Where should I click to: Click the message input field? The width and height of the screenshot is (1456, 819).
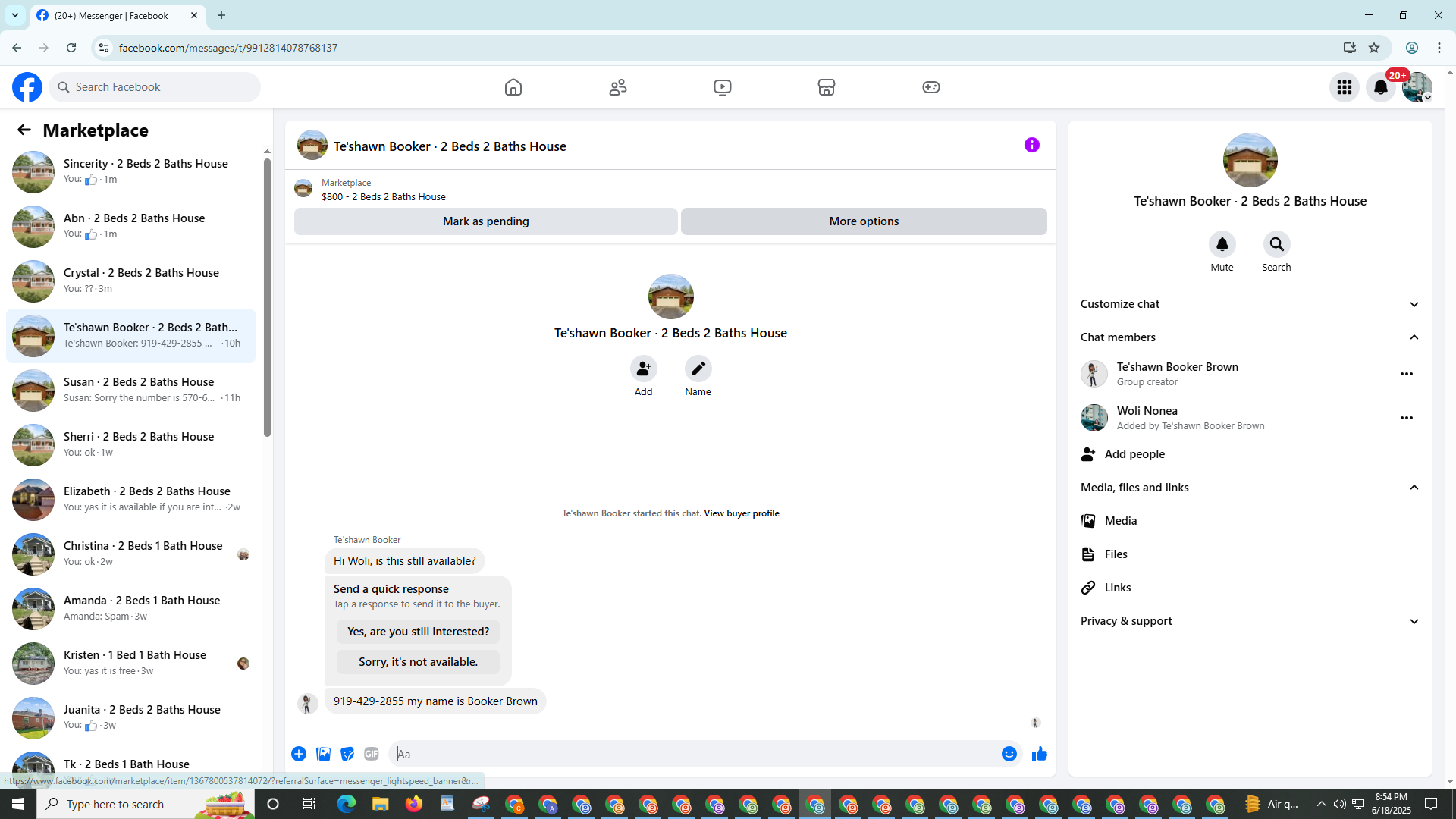point(694,754)
